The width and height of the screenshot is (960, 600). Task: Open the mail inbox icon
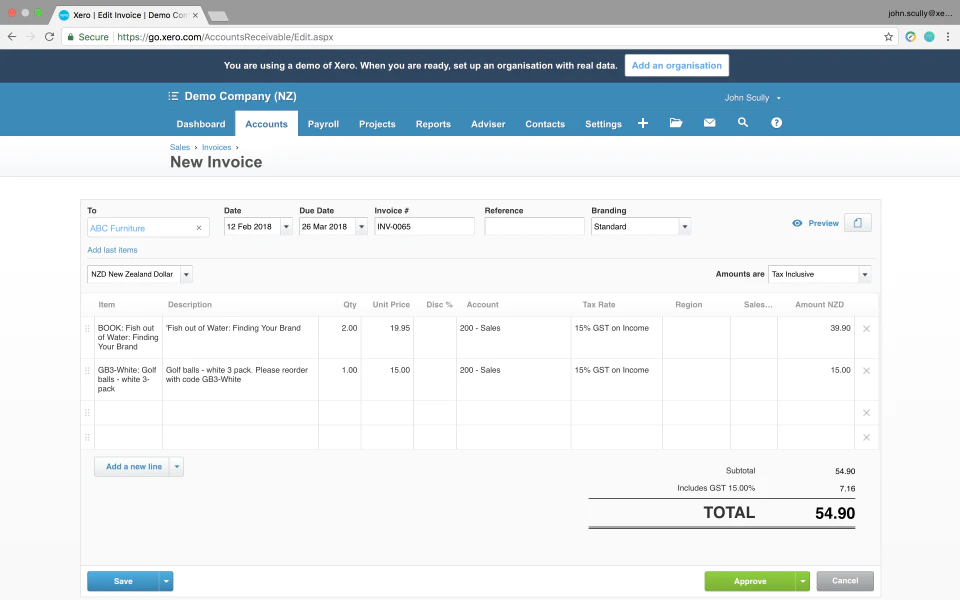coord(710,122)
